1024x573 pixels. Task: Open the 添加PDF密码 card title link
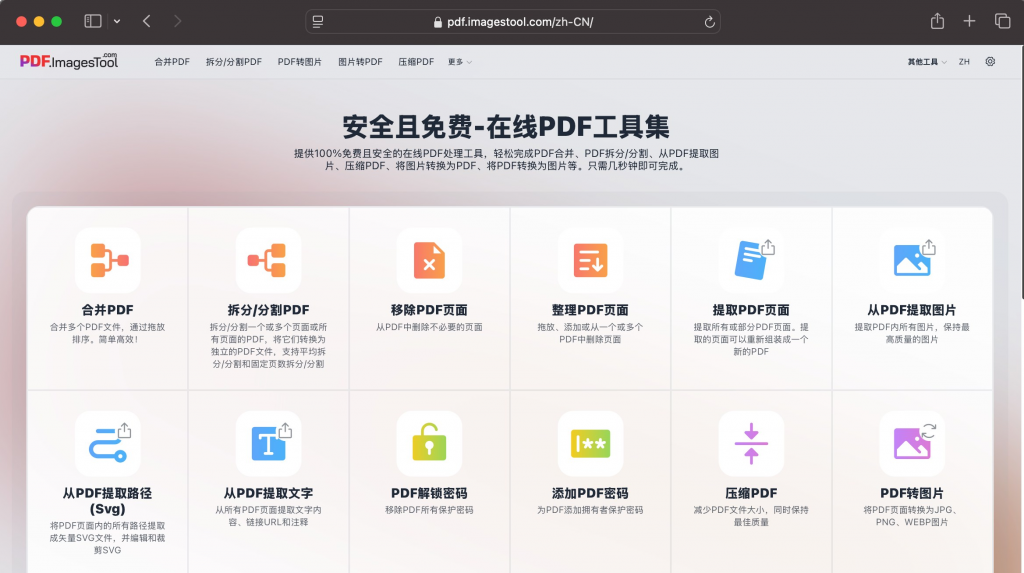click(590, 493)
